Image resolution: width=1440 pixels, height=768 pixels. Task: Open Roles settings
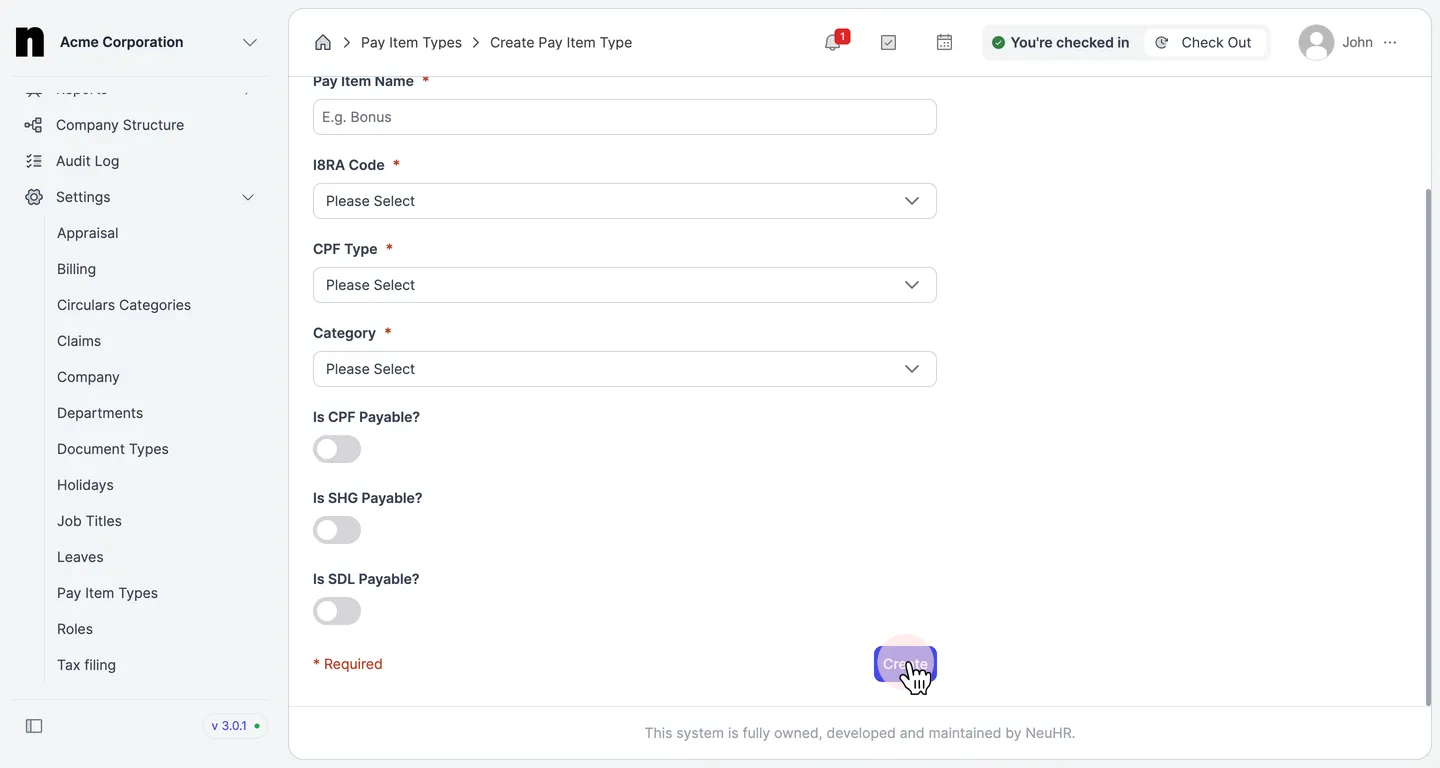[75, 629]
